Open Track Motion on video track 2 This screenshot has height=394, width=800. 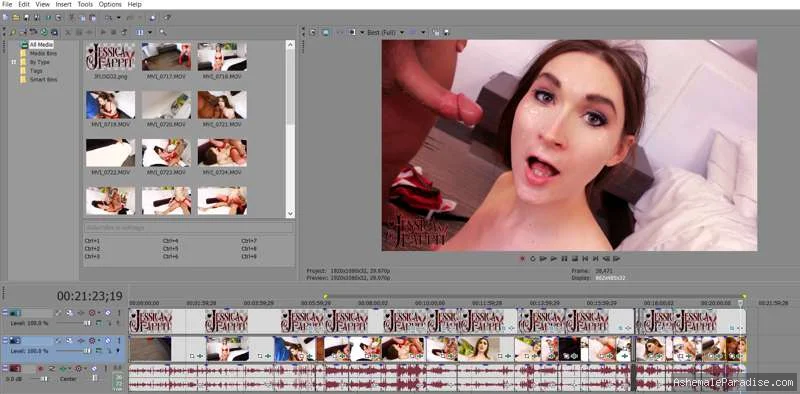click(x=69, y=340)
